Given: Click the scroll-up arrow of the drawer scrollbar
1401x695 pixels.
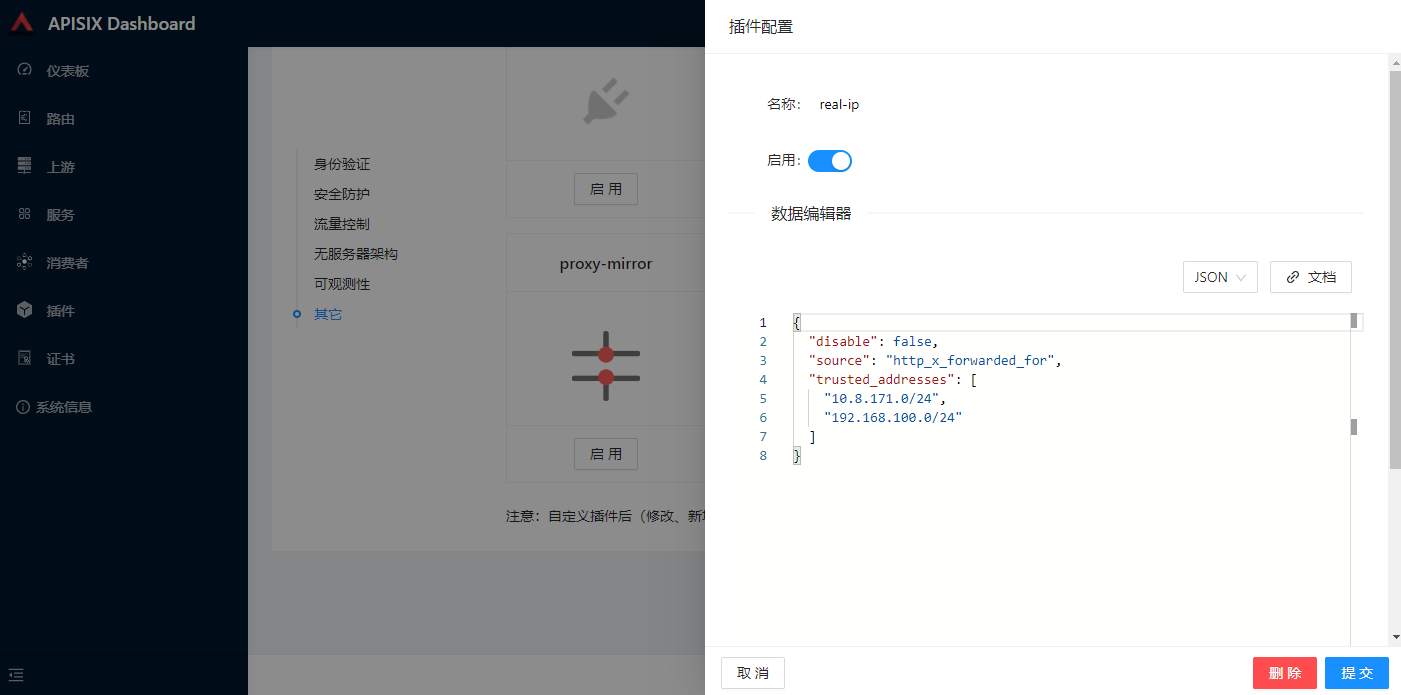Looking at the screenshot, I should point(1395,63).
